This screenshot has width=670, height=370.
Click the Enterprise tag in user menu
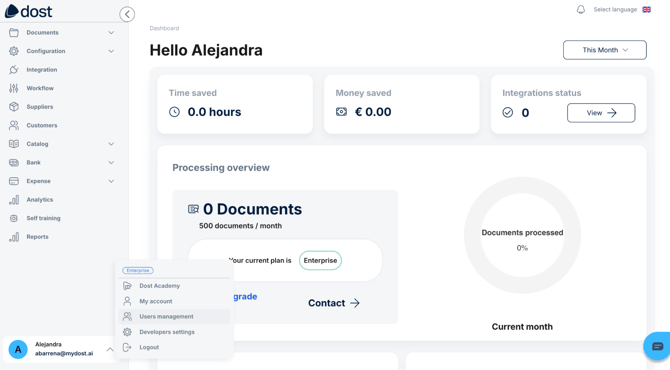tap(138, 270)
